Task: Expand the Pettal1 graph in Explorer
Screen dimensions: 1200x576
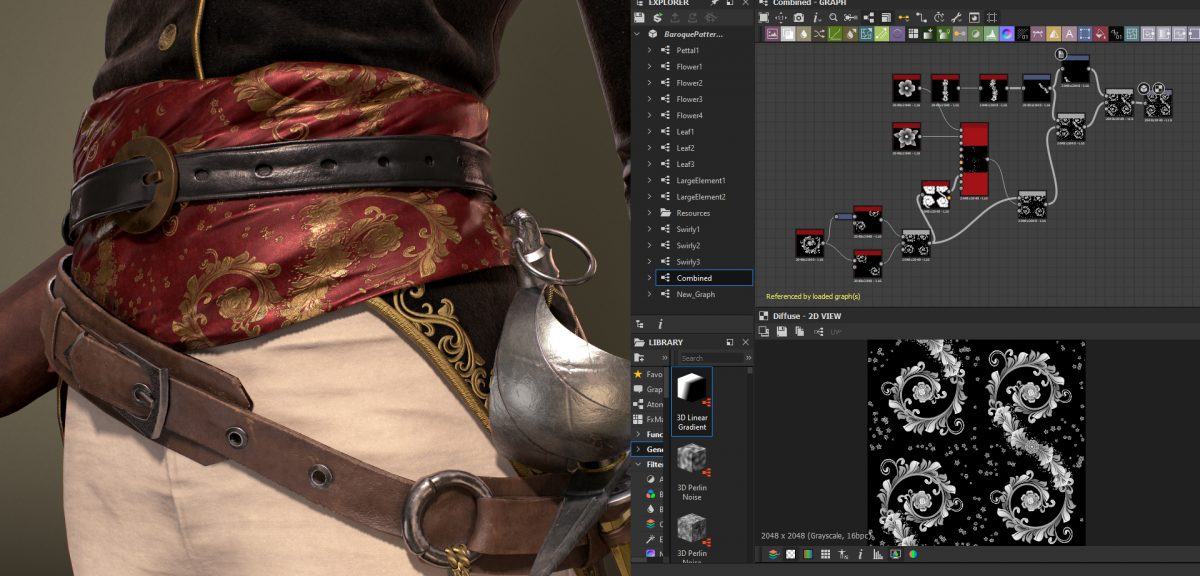Action: pyautogui.click(x=648, y=49)
